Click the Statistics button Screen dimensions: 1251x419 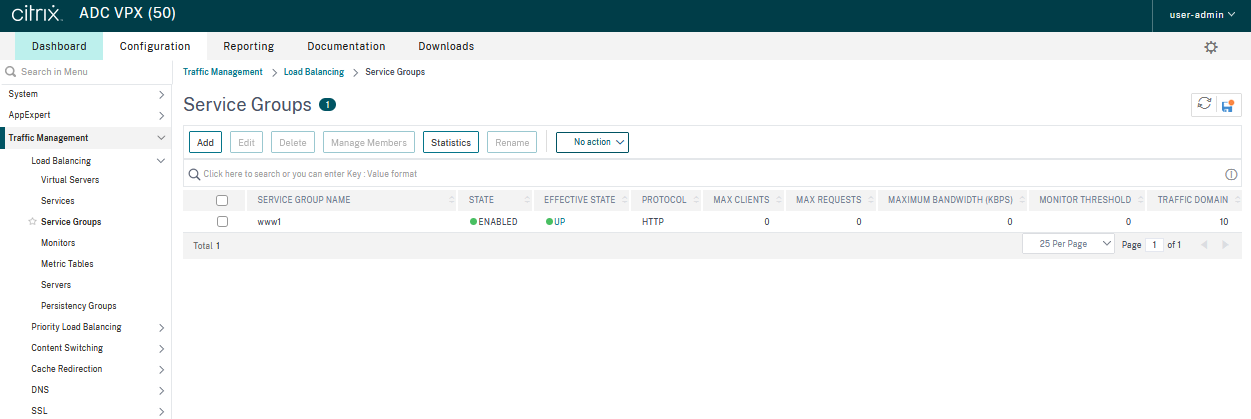[451, 142]
